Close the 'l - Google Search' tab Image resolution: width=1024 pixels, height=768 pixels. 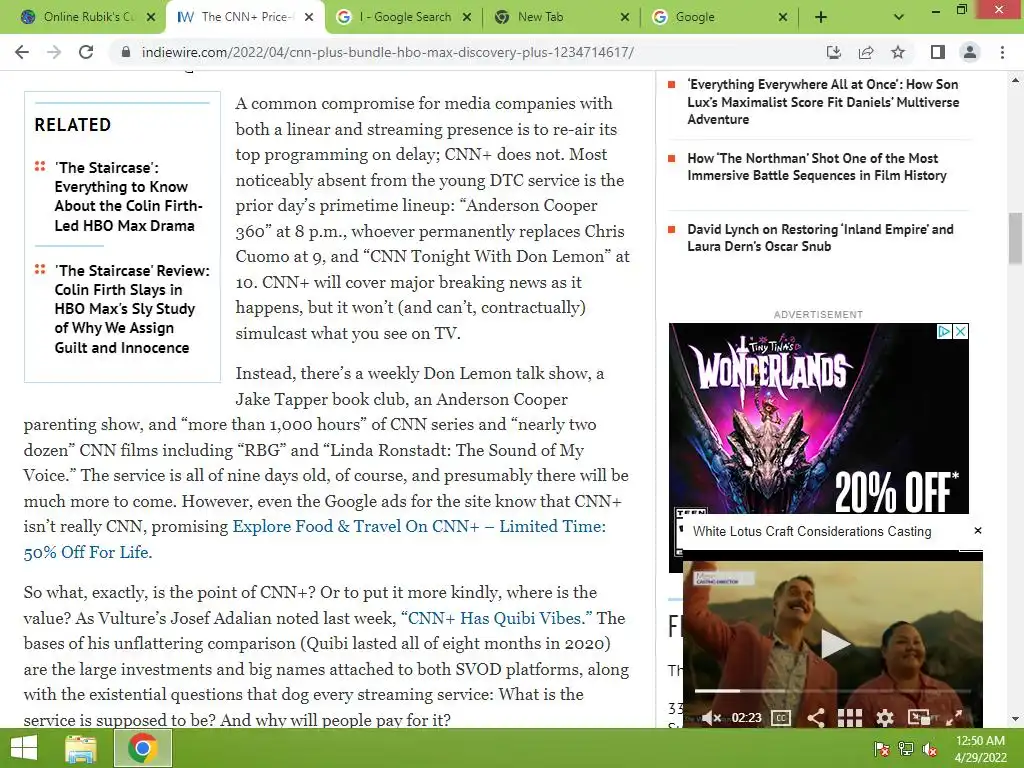click(467, 17)
